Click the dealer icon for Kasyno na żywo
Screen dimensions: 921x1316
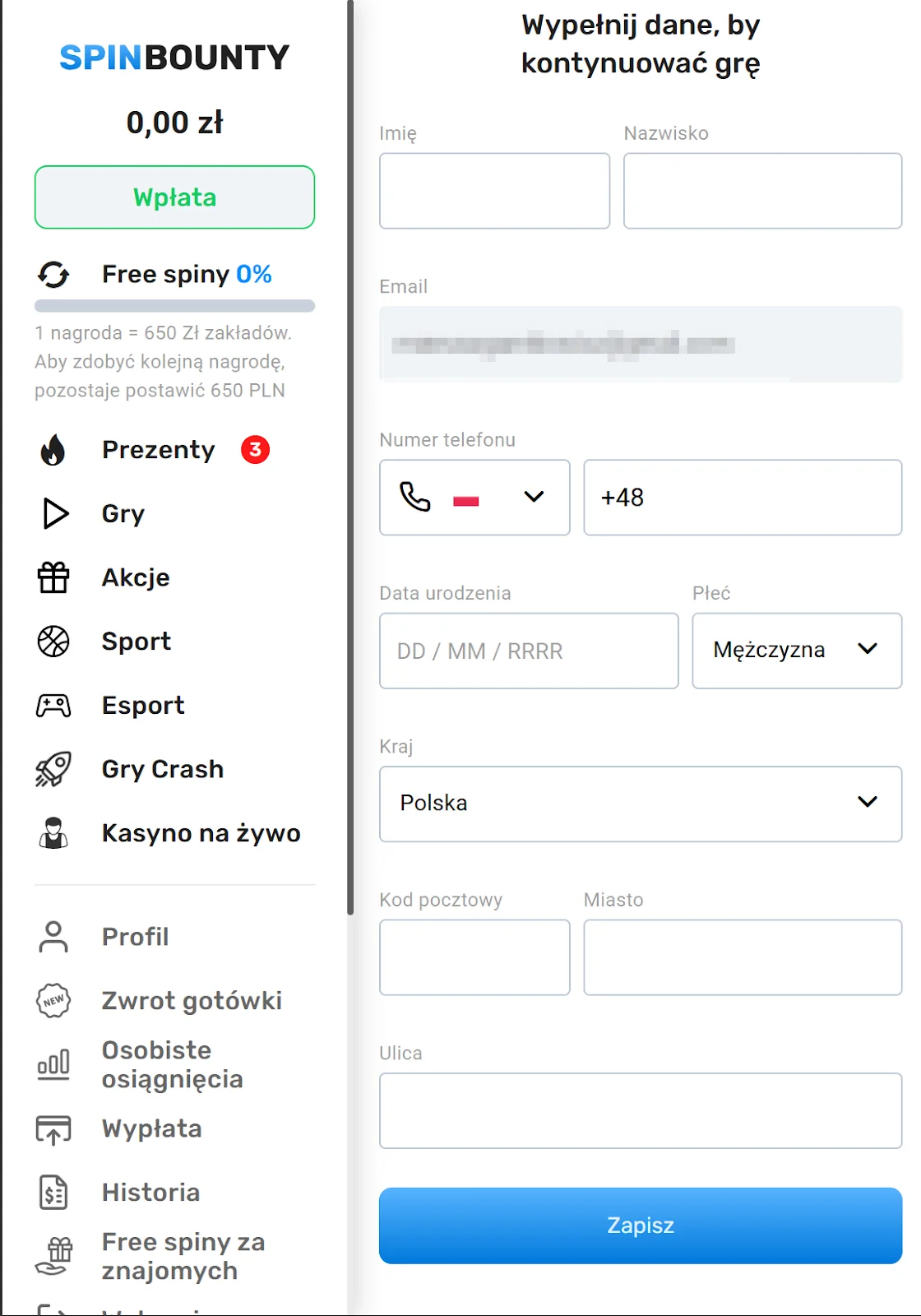pyautogui.click(x=53, y=833)
